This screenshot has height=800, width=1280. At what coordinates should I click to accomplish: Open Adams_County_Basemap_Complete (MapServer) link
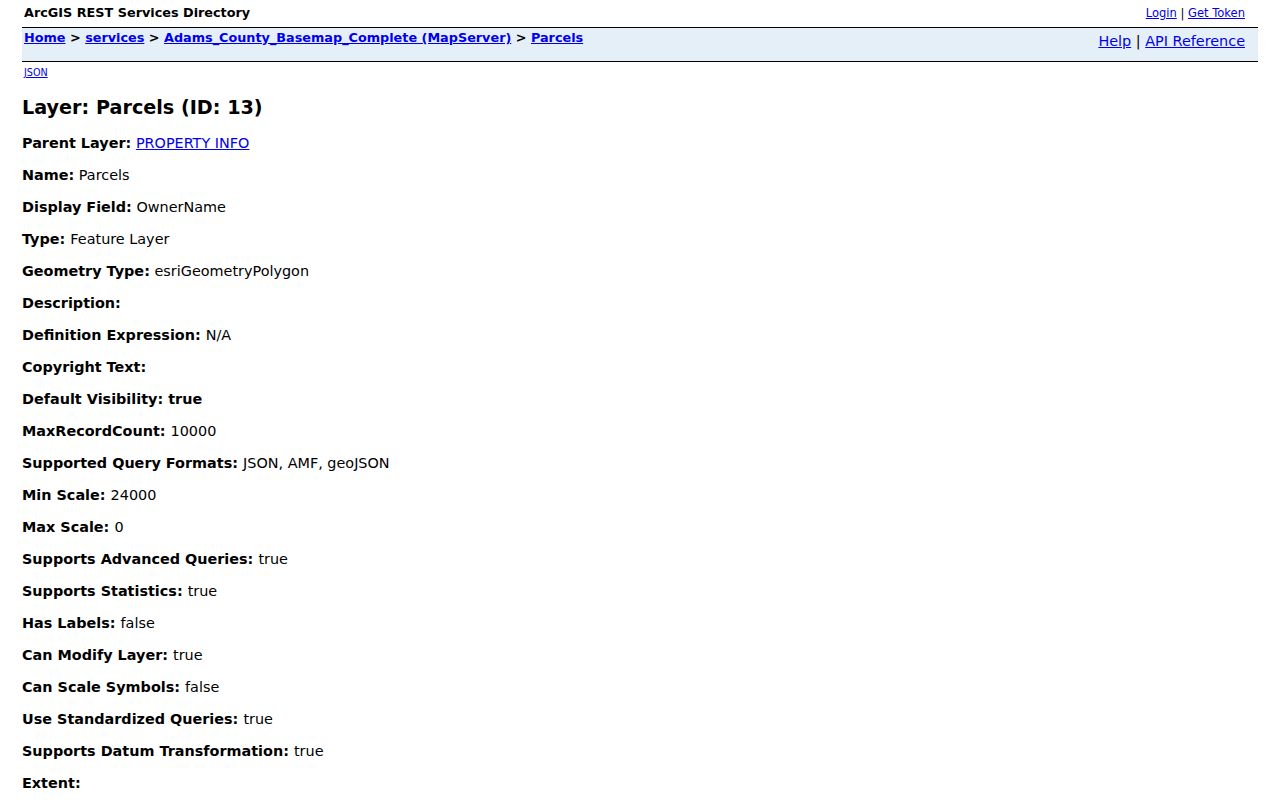[x=338, y=38]
